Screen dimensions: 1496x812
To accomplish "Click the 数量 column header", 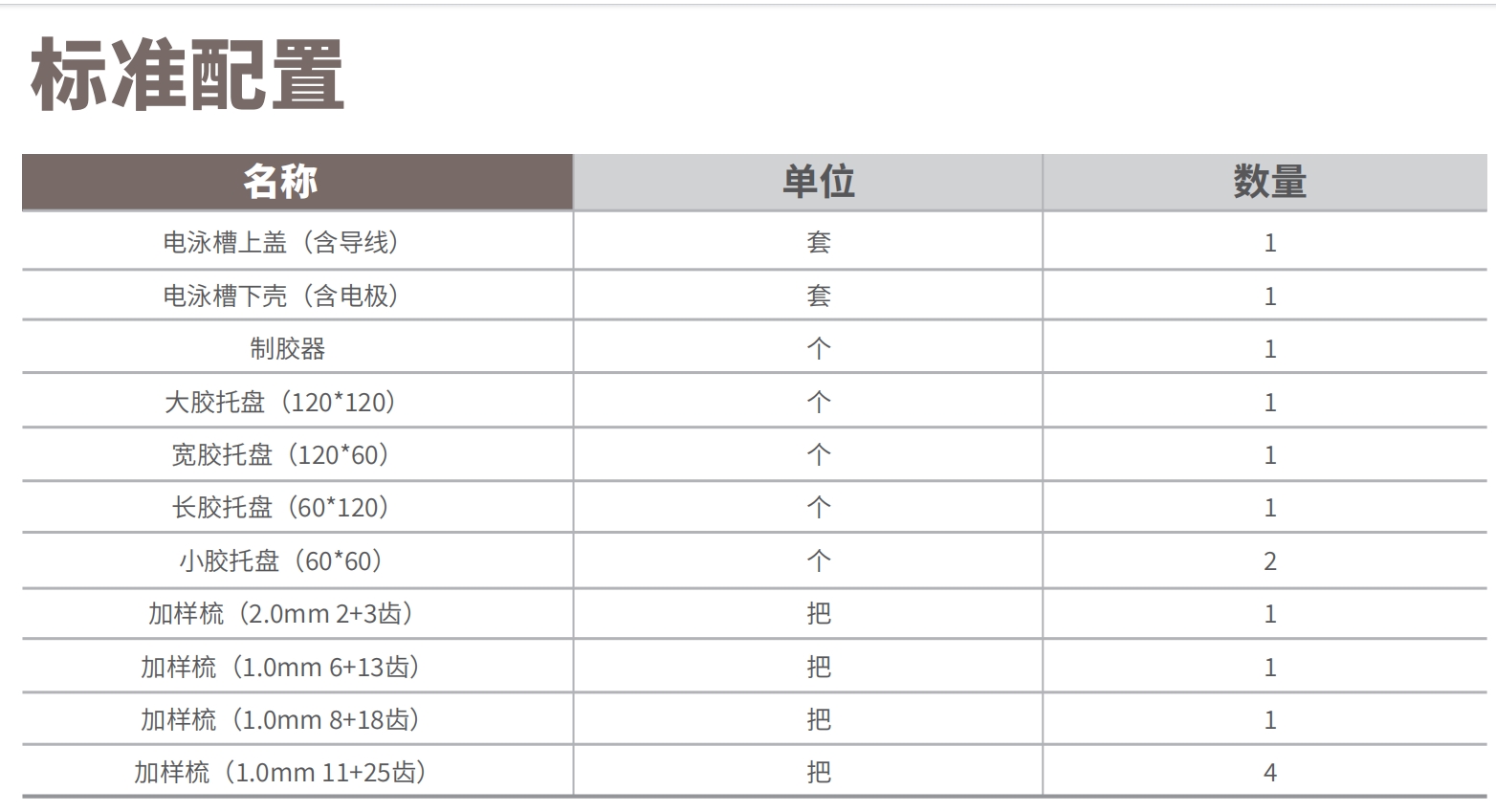I will click(1269, 182).
